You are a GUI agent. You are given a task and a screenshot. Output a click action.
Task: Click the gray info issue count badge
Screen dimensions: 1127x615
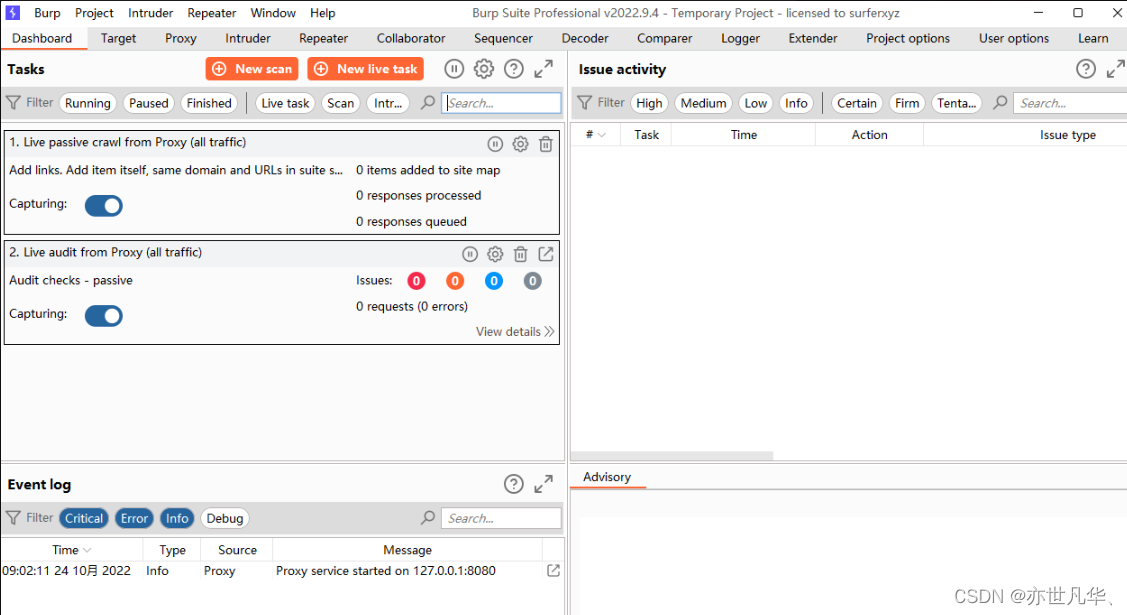(x=533, y=281)
